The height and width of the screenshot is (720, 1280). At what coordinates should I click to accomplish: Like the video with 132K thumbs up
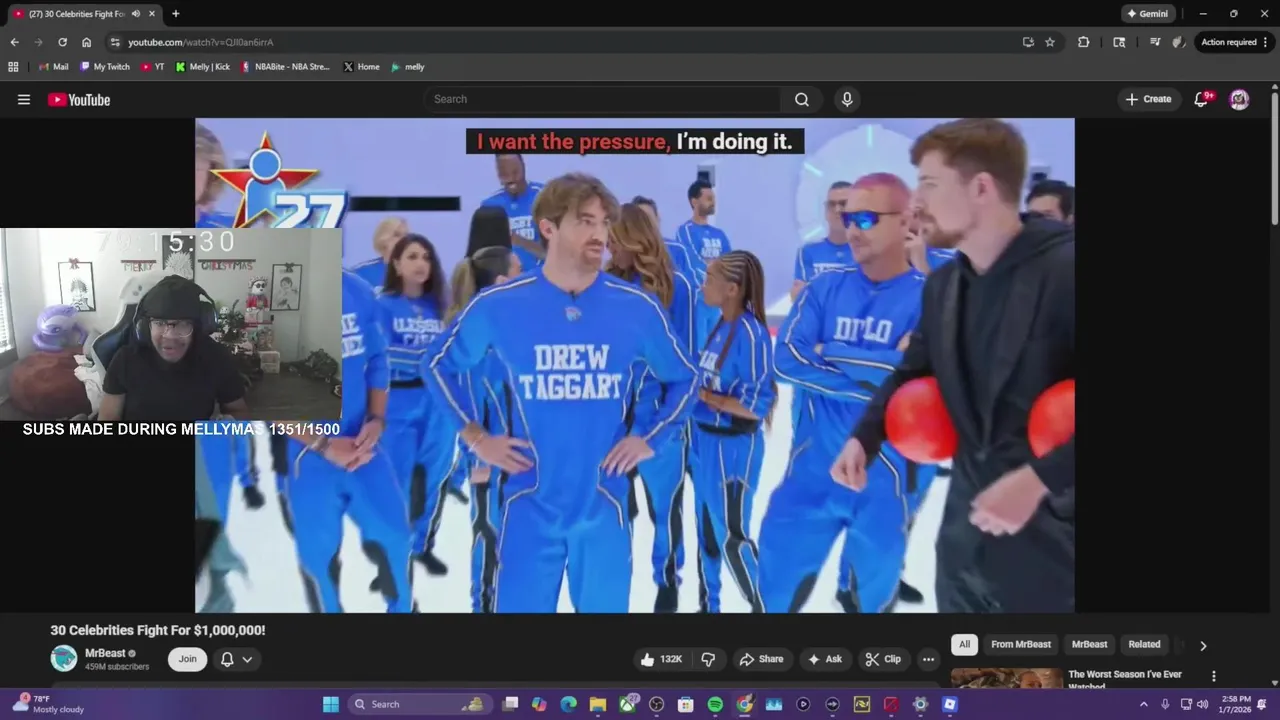[x=661, y=659]
